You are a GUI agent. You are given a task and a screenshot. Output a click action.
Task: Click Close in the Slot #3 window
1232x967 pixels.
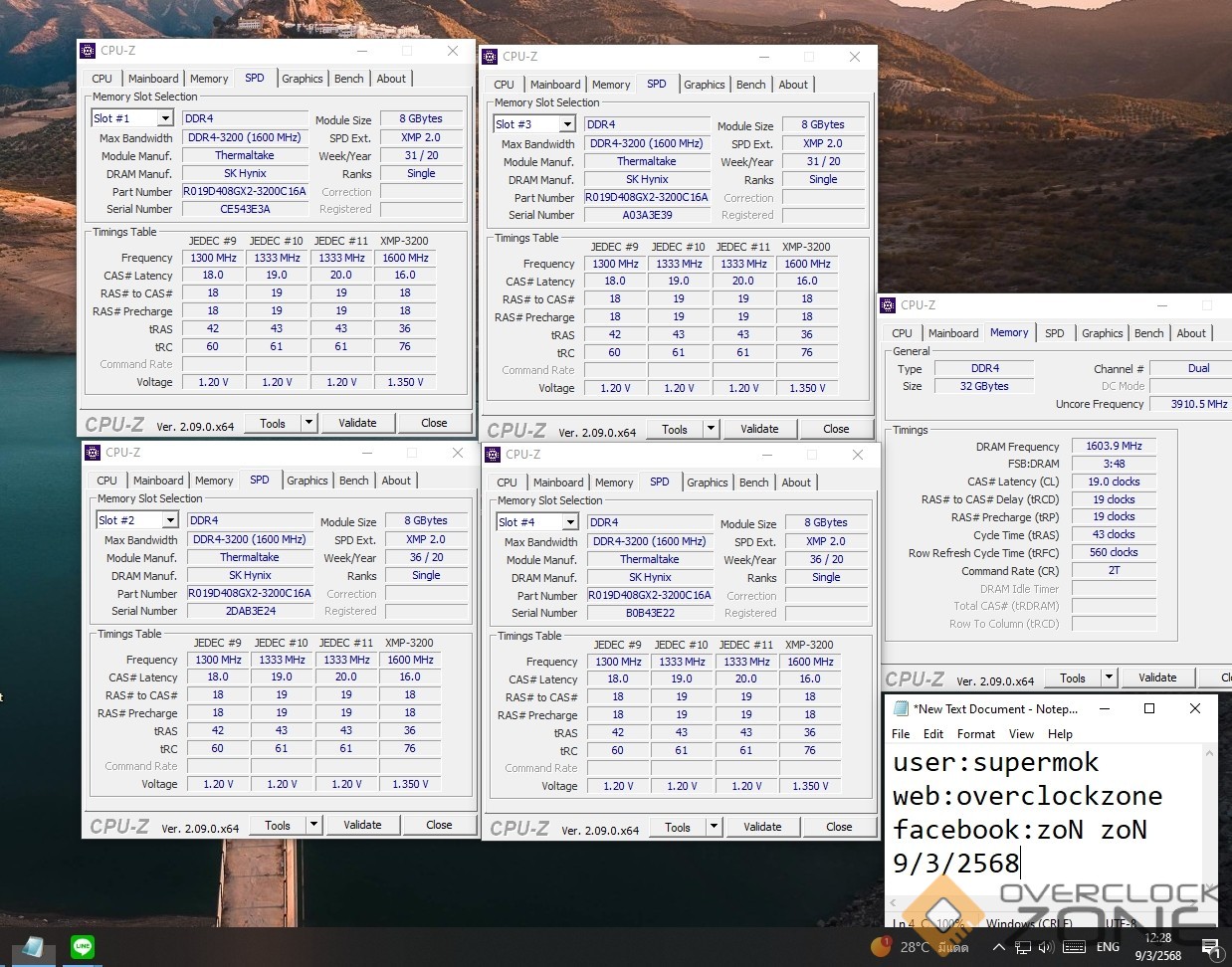click(x=836, y=429)
